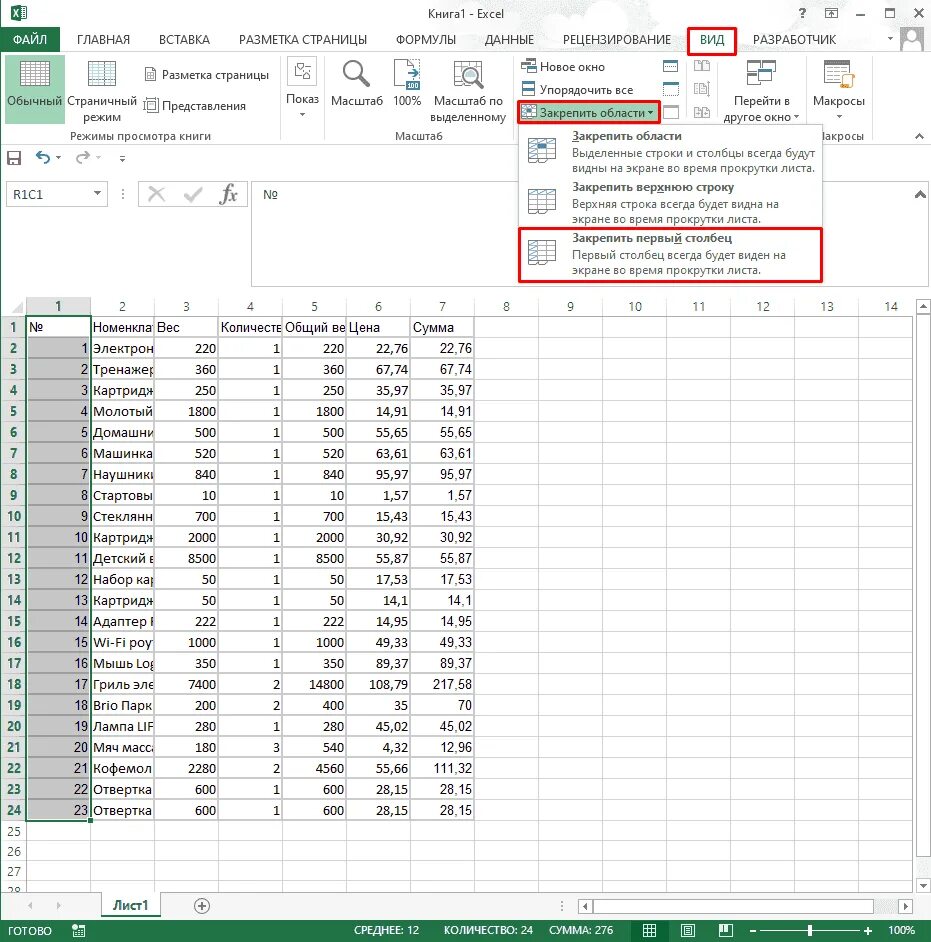Viewport: 931px width, 942px height.
Task: Click the user account avatar
Action: click(x=912, y=40)
